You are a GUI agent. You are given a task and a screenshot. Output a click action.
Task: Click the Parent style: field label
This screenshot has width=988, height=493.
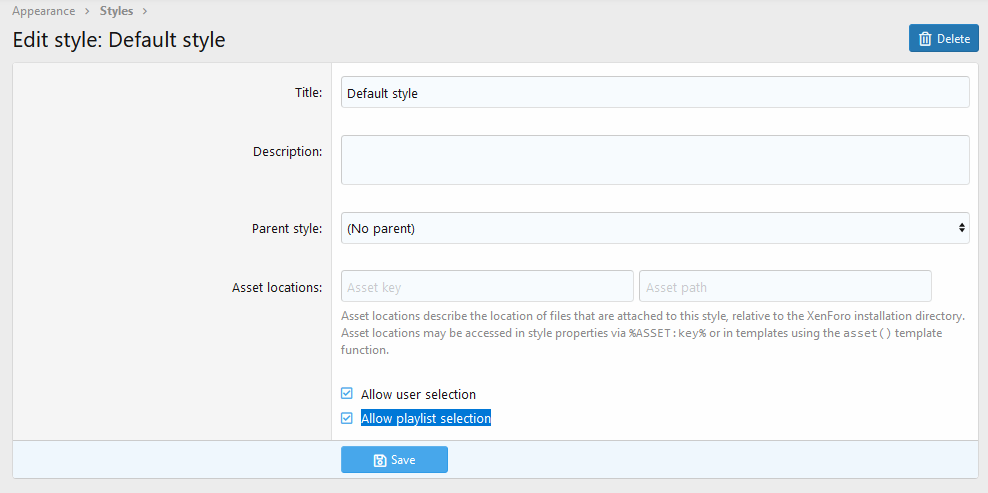coord(287,228)
